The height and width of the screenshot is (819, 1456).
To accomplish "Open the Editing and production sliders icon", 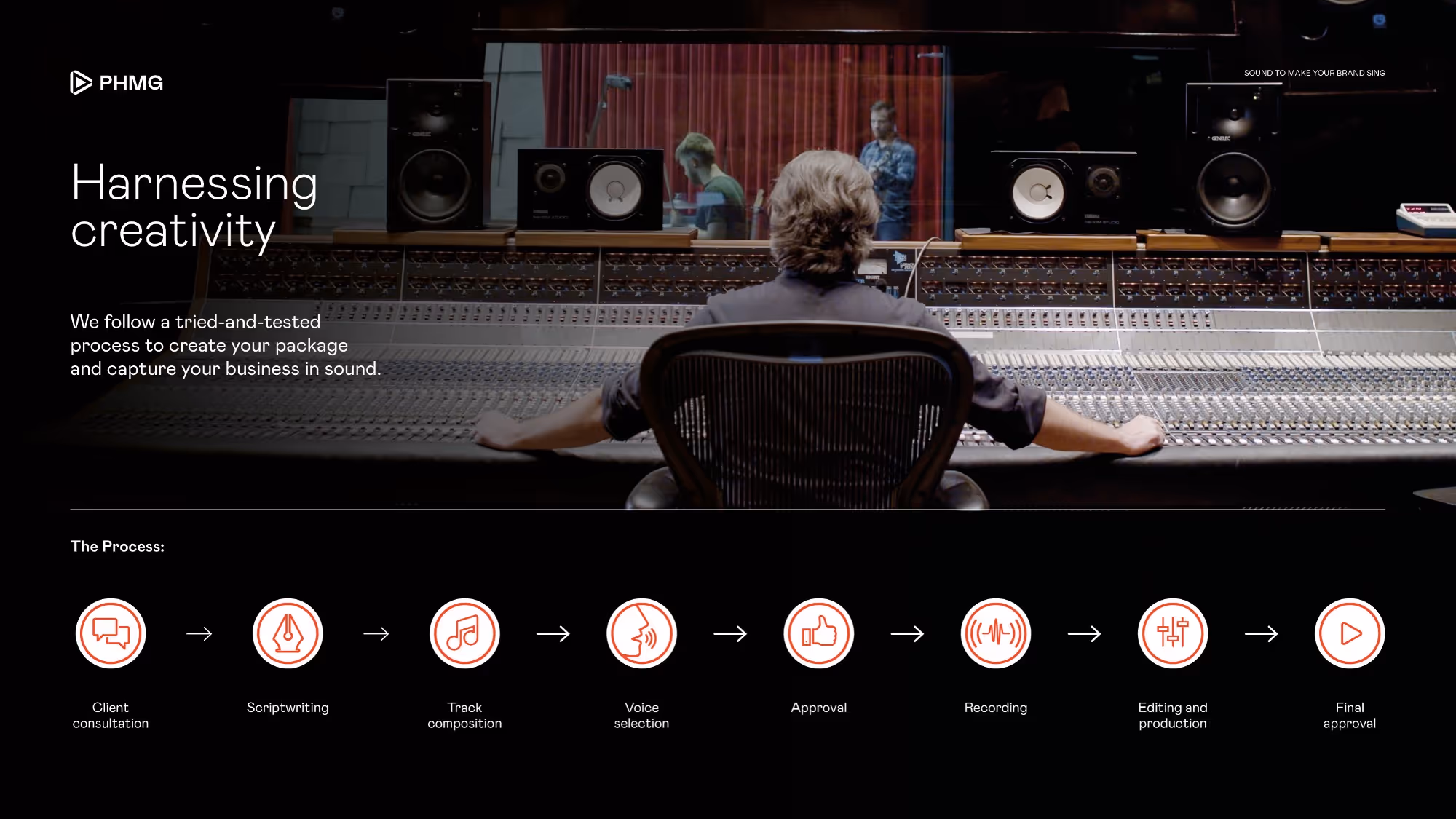I will [x=1172, y=633].
